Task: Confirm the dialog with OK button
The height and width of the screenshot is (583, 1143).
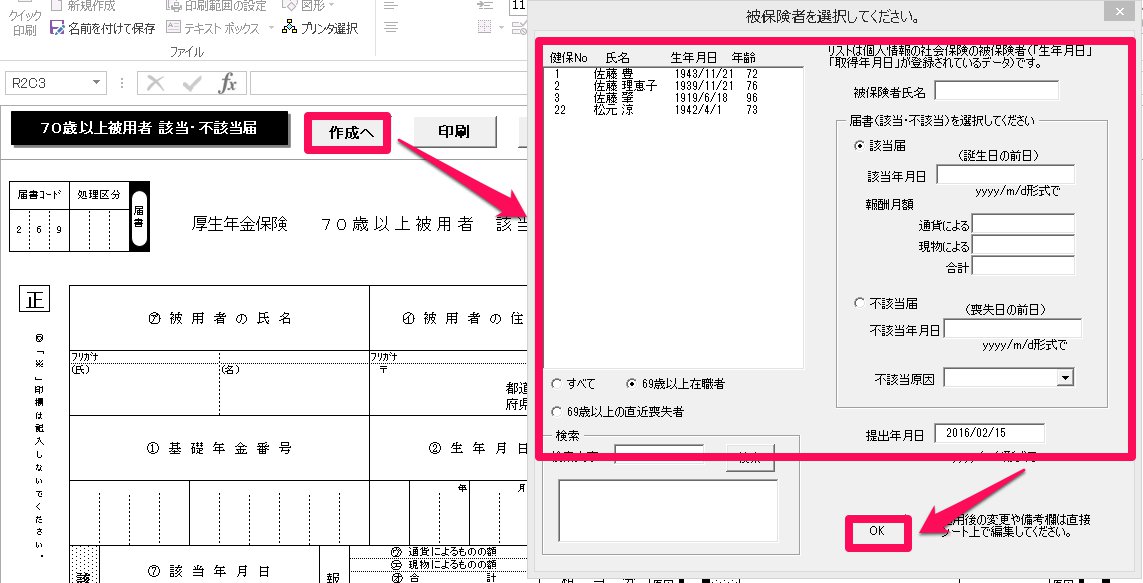Action: tap(877, 531)
